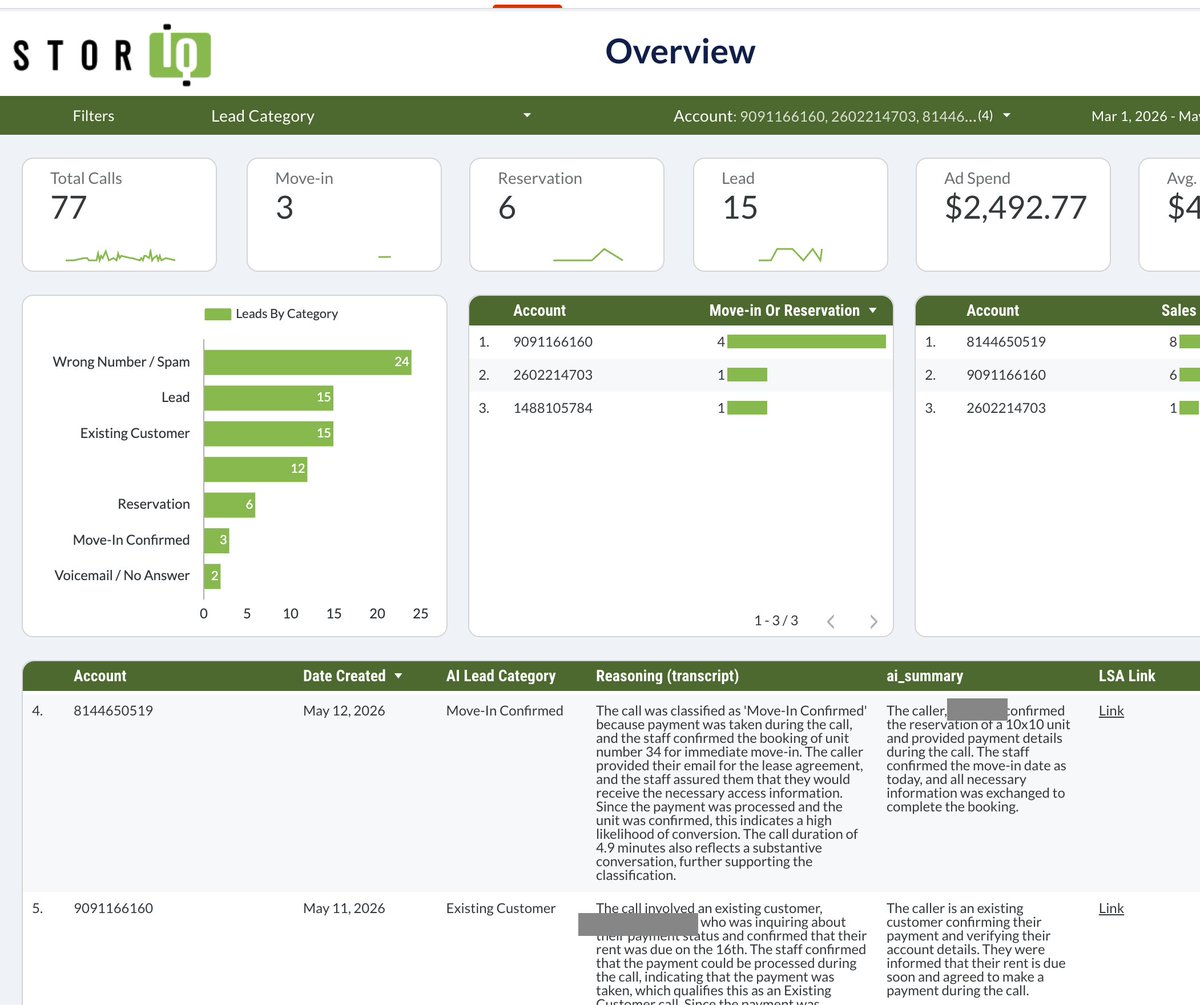Click the Filters label
The width and height of the screenshot is (1200, 1005).
[94, 116]
